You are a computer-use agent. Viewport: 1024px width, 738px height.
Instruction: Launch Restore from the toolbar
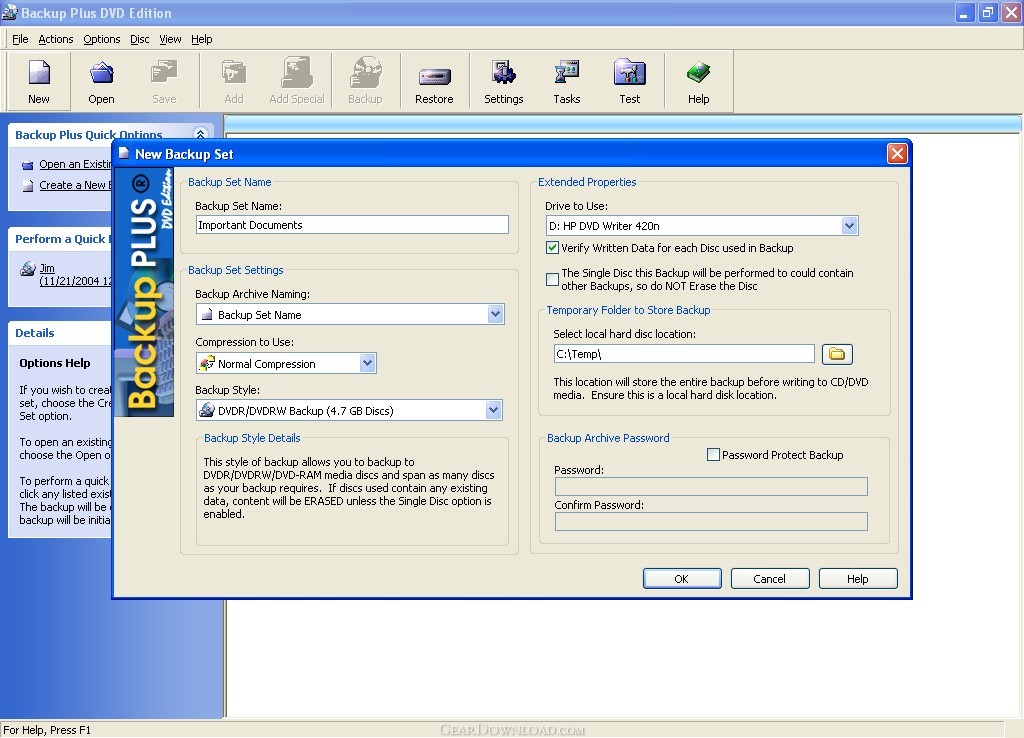pyautogui.click(x=434, y=82)
